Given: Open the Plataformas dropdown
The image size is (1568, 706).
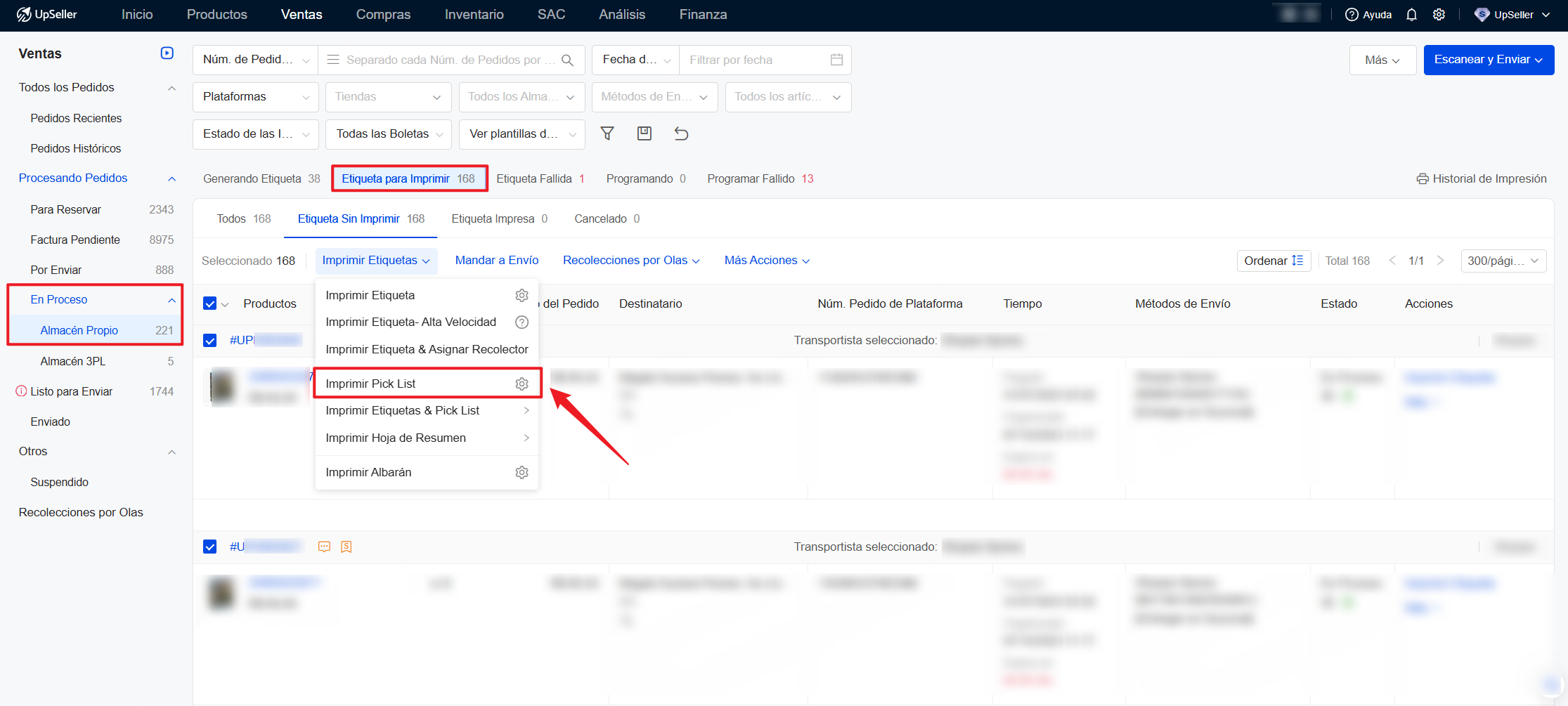Looking at the screenshot, I should [255, 97].
